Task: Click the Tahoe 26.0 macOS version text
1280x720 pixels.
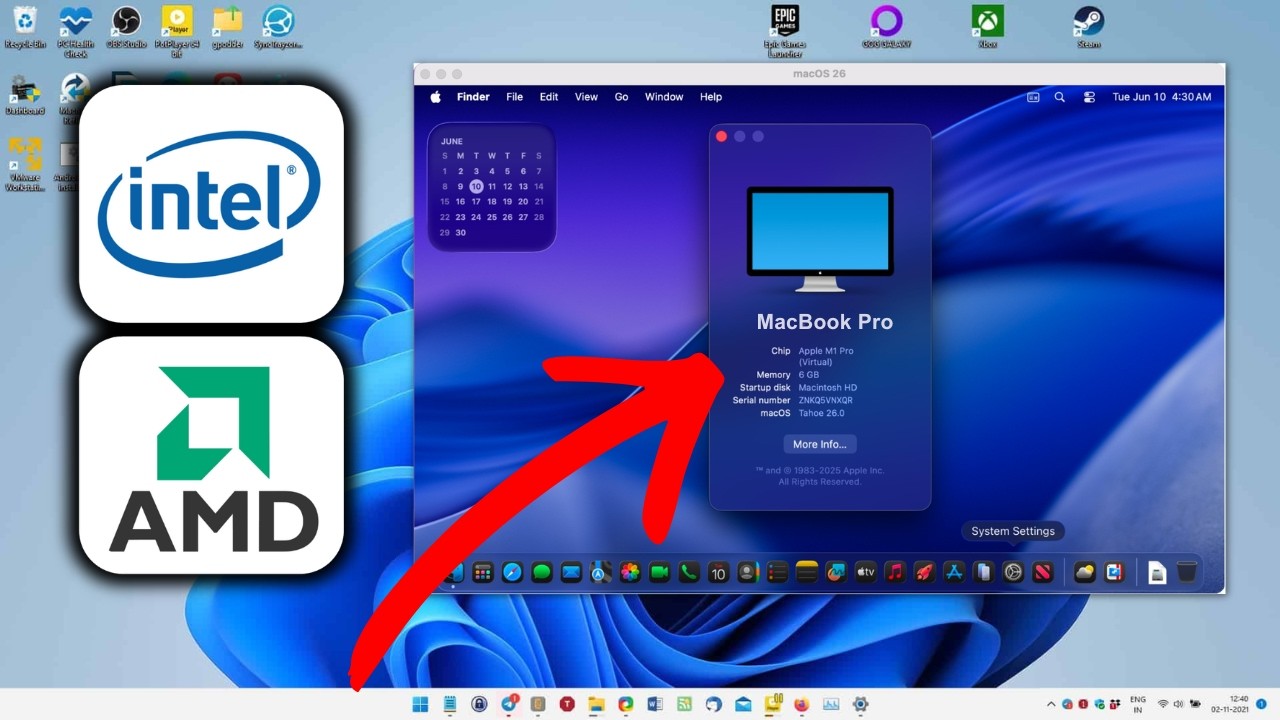Action: 822,413
